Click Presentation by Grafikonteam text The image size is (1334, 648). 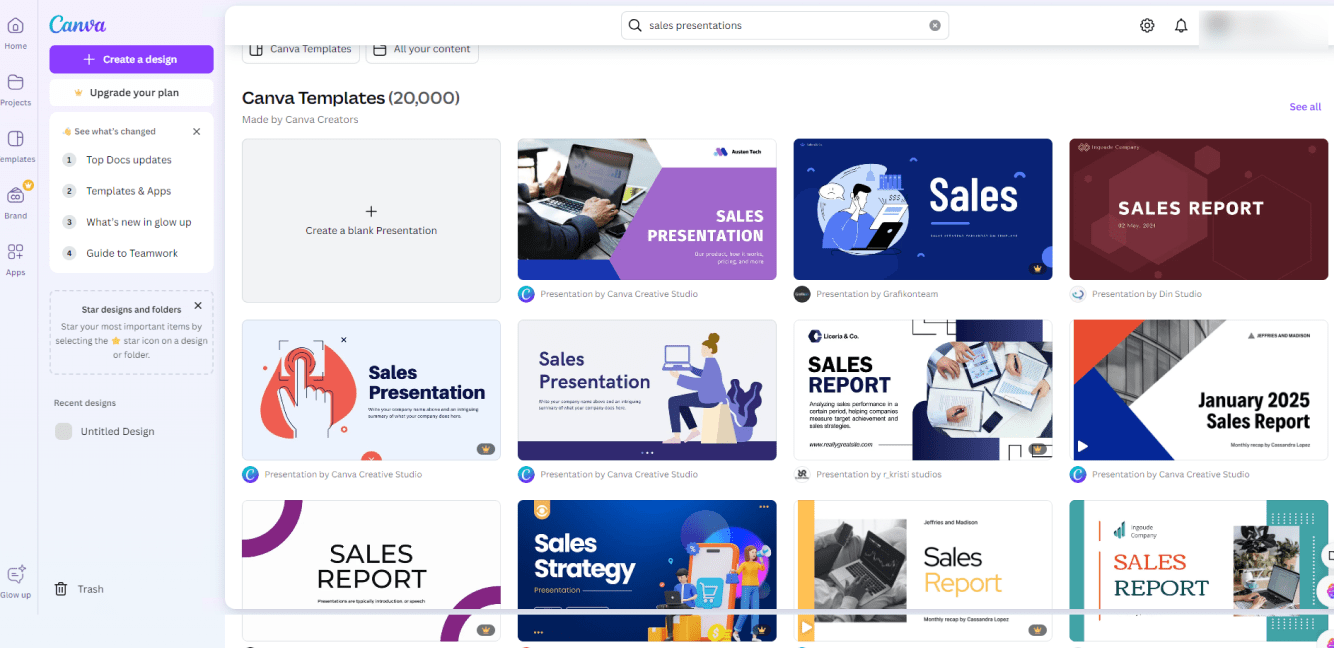[x=877, y=294]
